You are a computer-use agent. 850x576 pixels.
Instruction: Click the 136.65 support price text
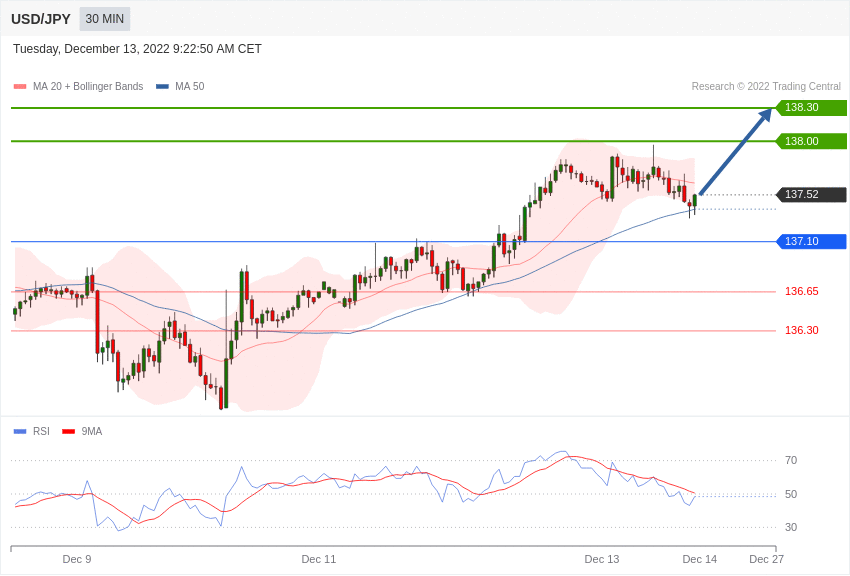click(802, 291)
